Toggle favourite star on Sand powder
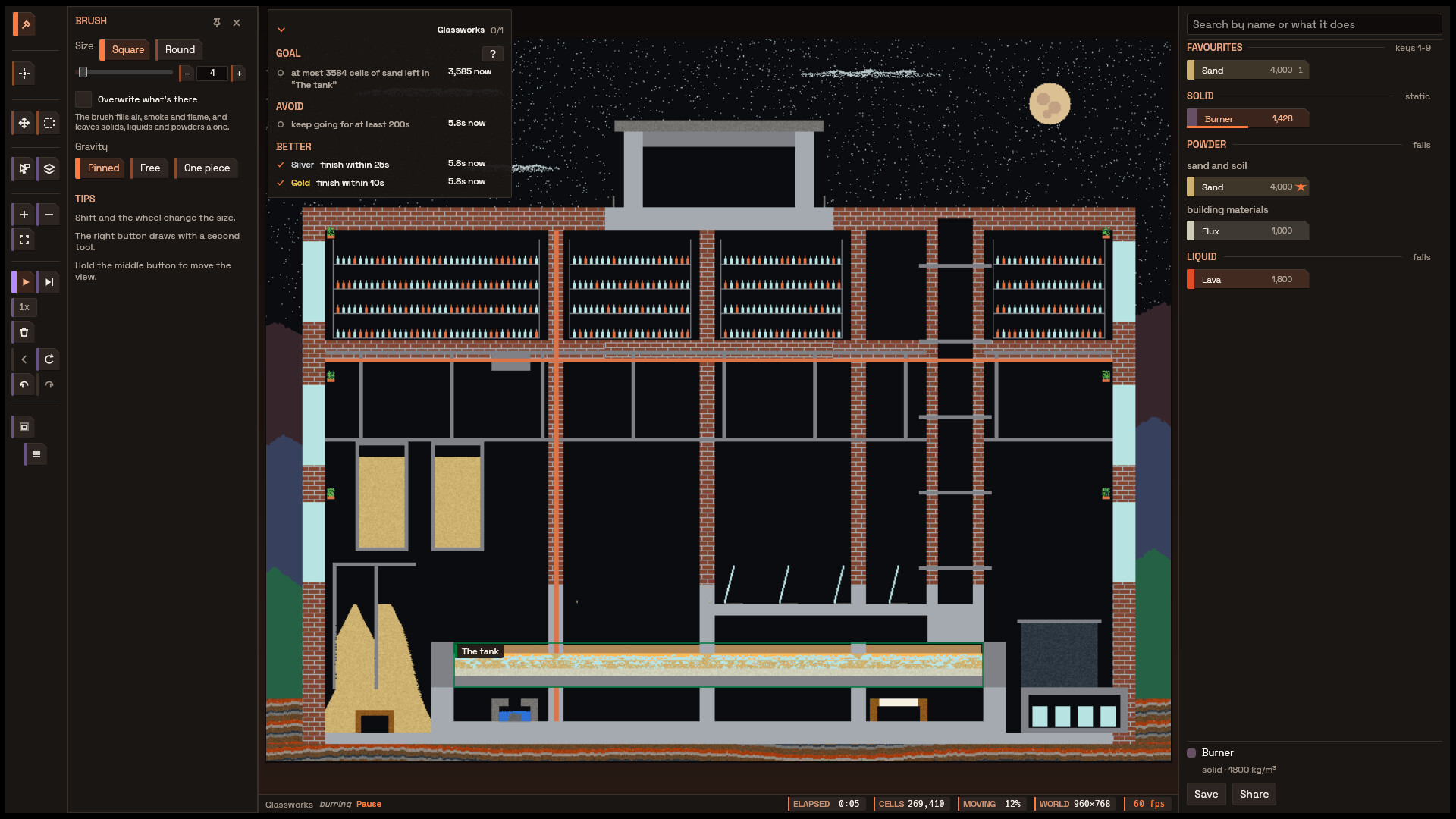This screenshot has height=819, width=1456. pyautogui.click(x=1301, y=187)
